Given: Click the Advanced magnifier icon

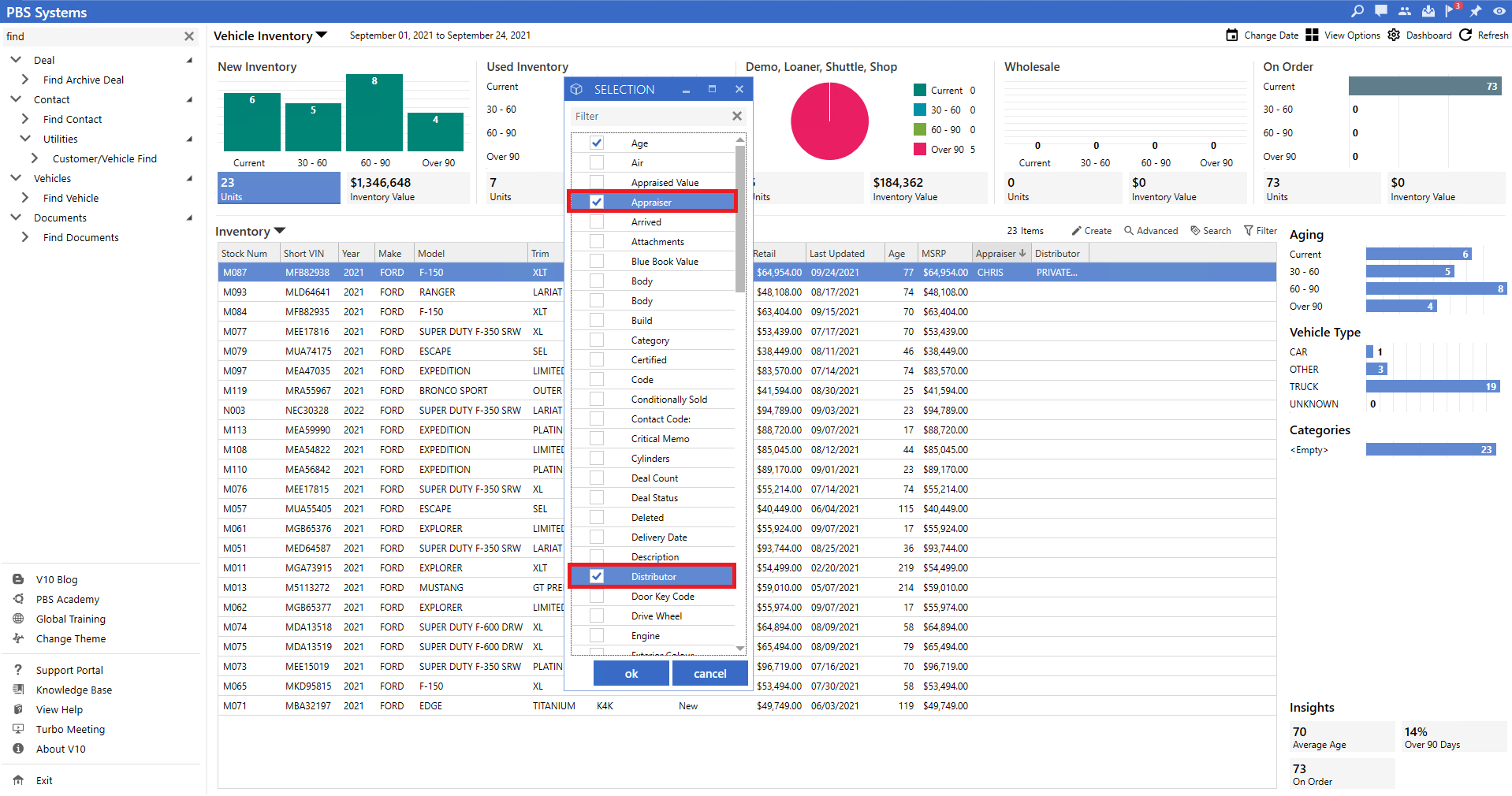Looking at the screenshot, I should 1129,231.
